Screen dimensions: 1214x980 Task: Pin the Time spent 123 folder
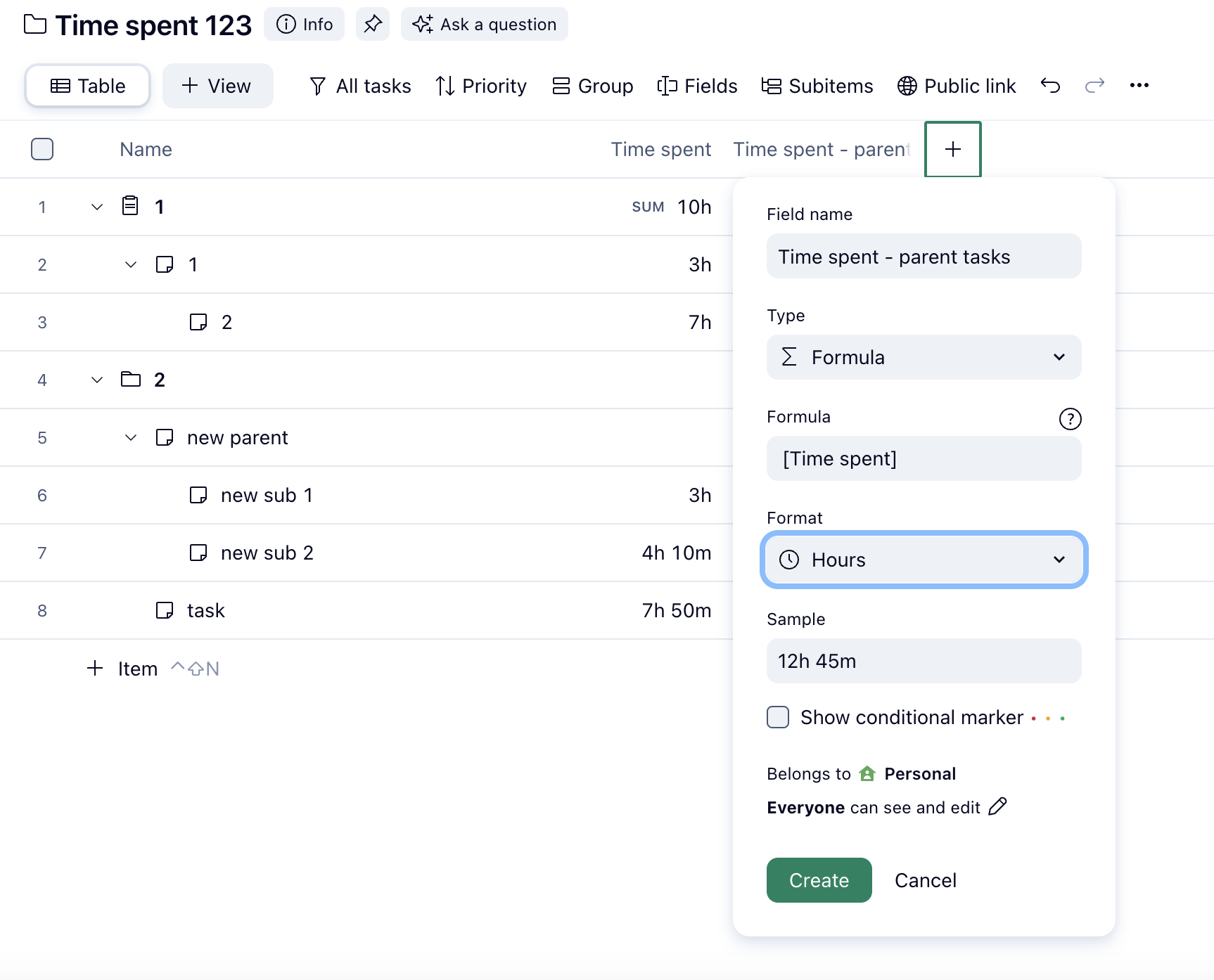point(372,25)
